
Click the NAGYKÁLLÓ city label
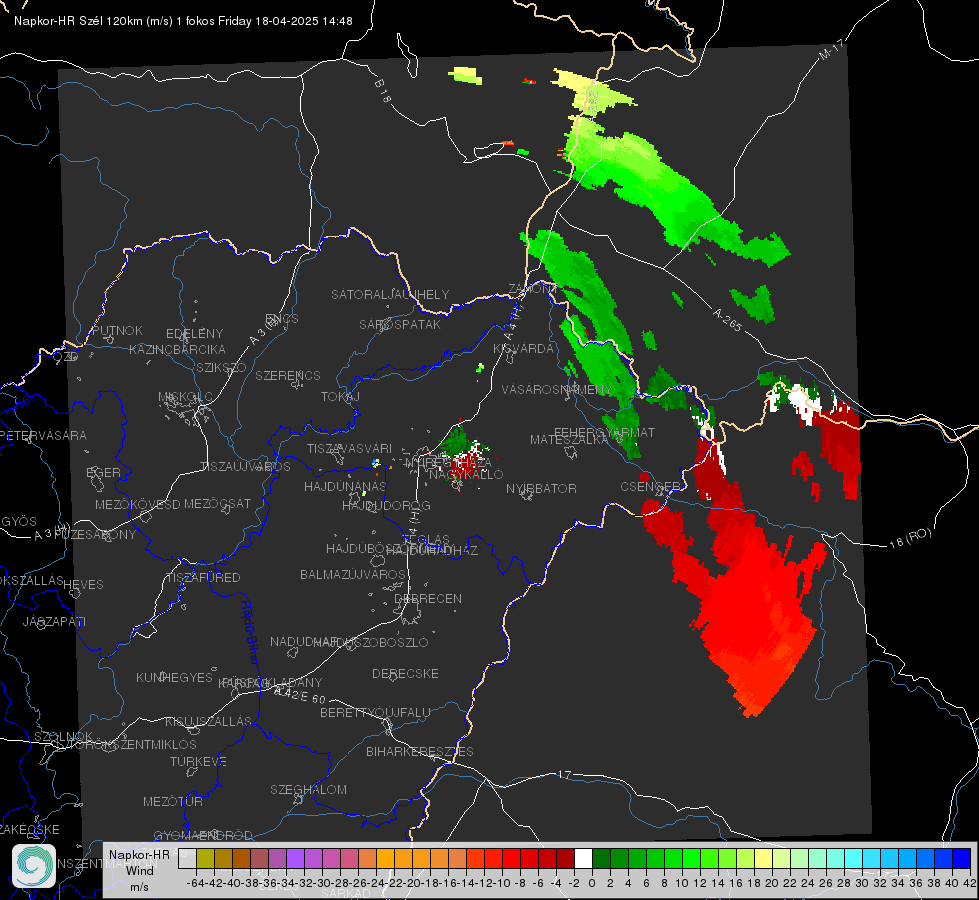click(466, 475)
